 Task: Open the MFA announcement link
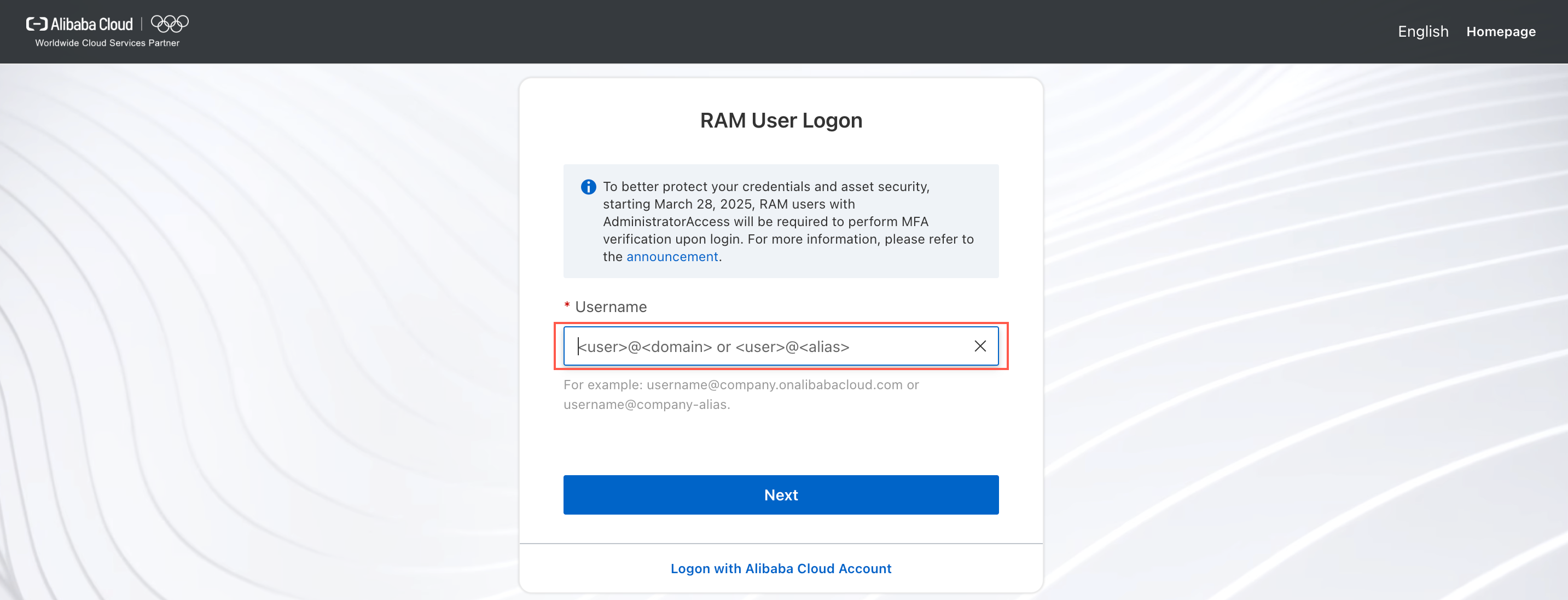672,256
